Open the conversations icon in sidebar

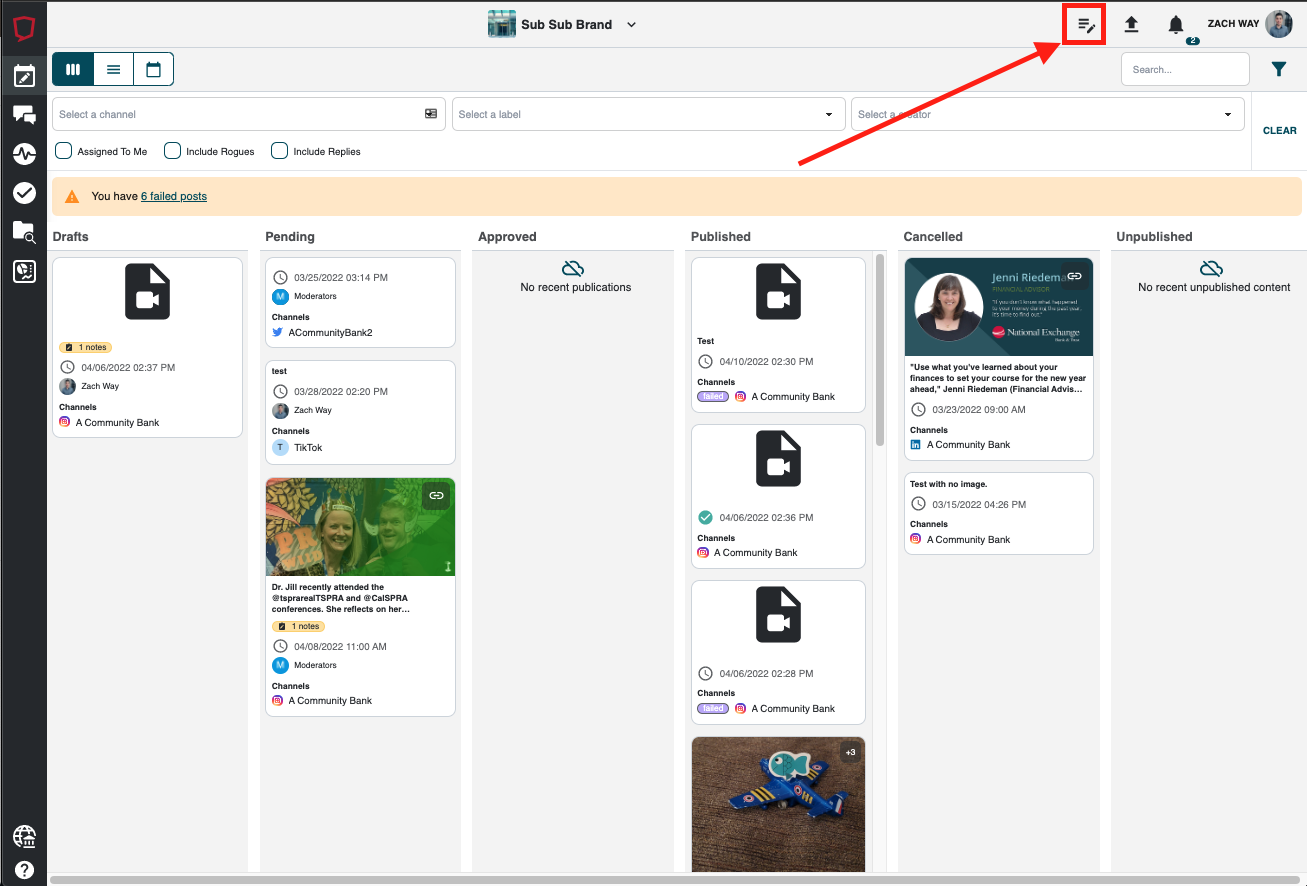pos(24,114)
